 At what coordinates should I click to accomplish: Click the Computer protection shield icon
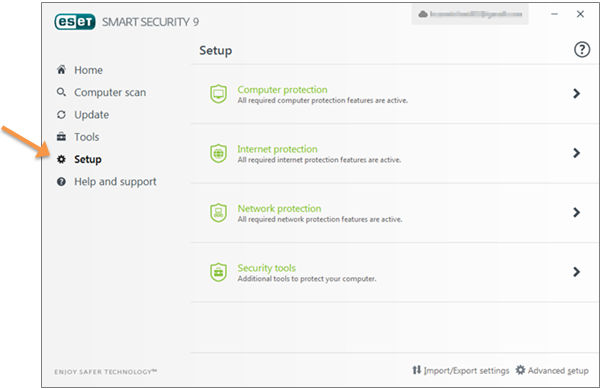[218, 94]
